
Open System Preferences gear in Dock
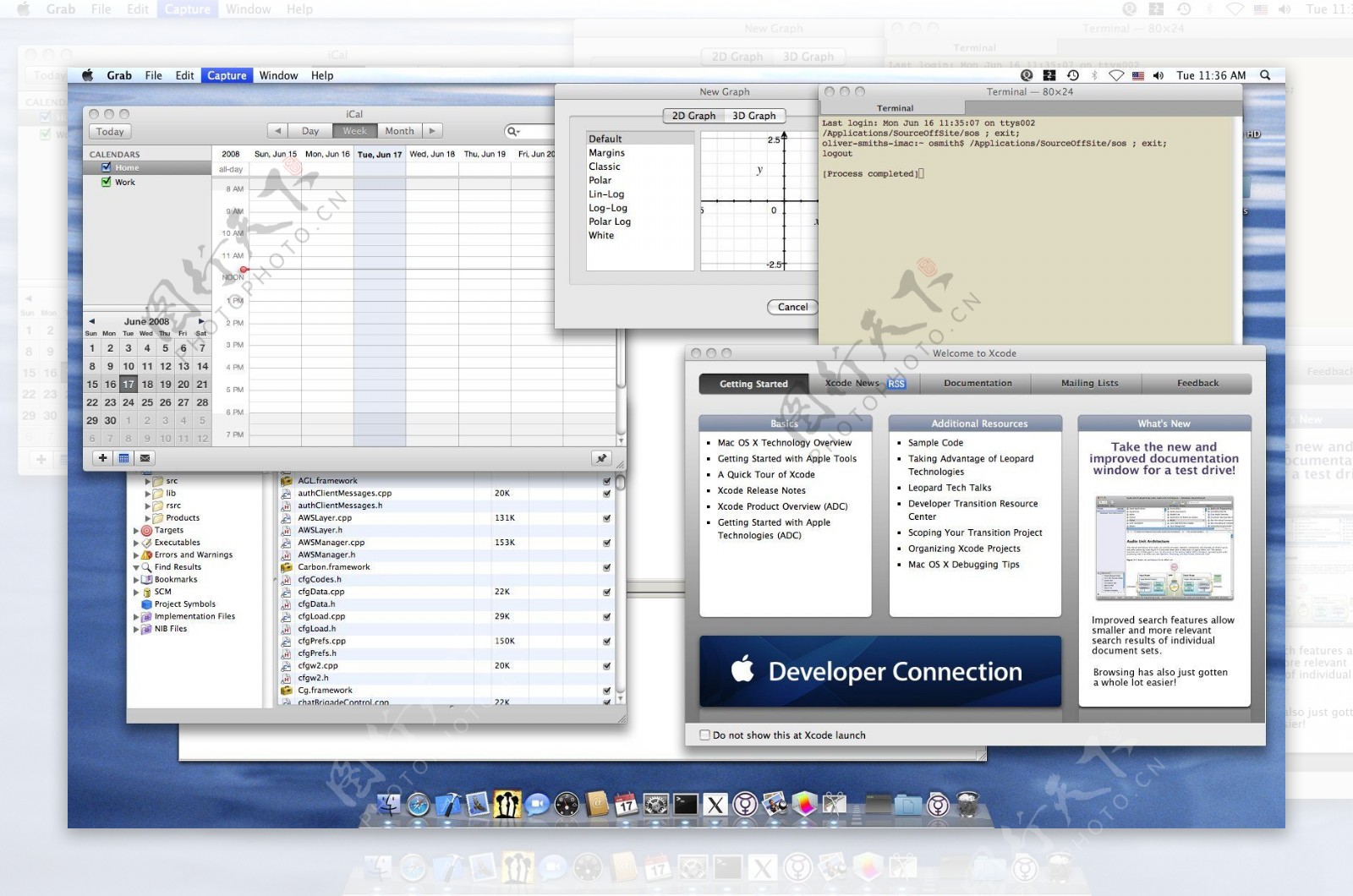click(x=655, y=804)
